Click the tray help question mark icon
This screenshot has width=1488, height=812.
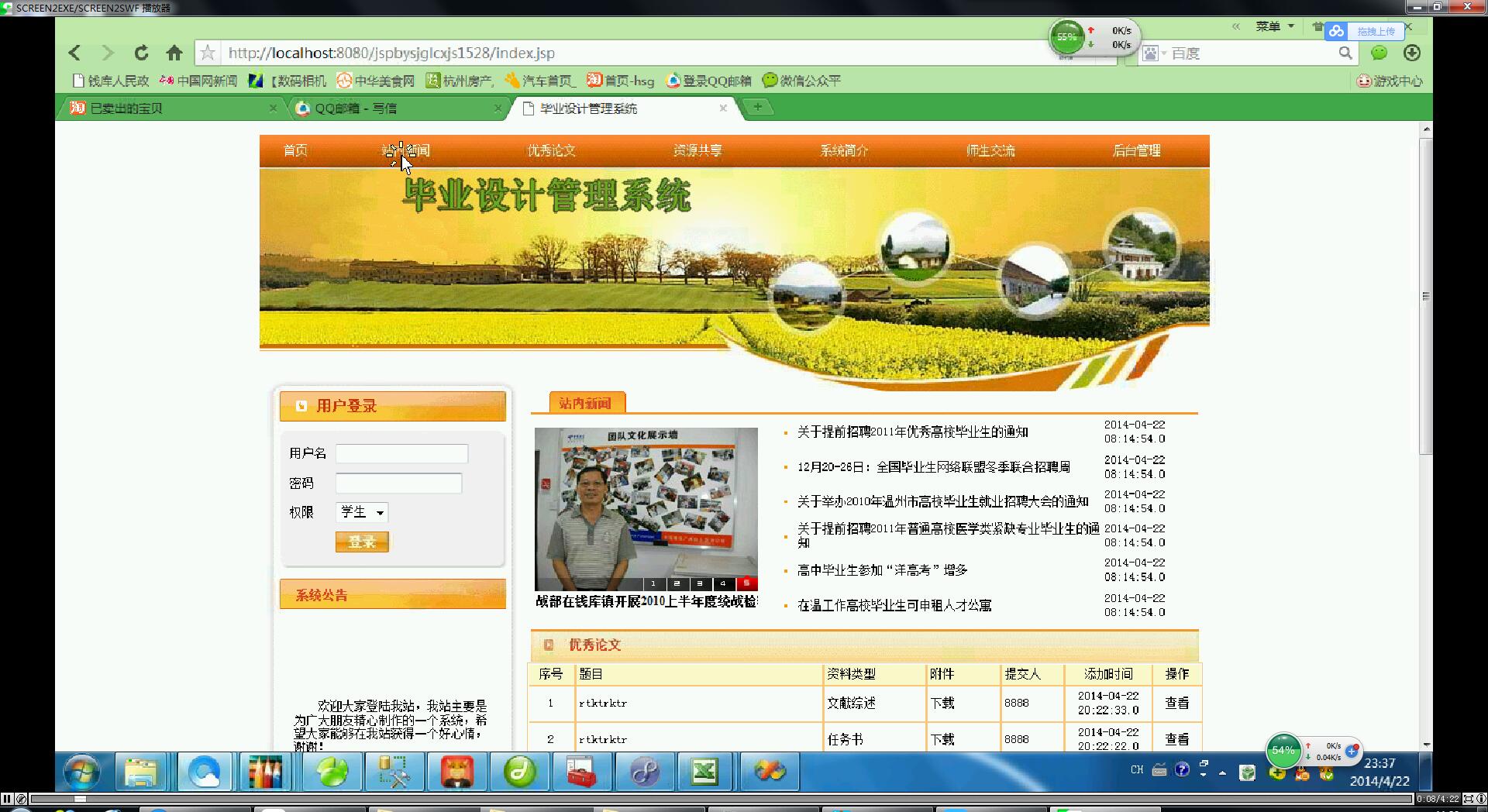[1182, 769]
